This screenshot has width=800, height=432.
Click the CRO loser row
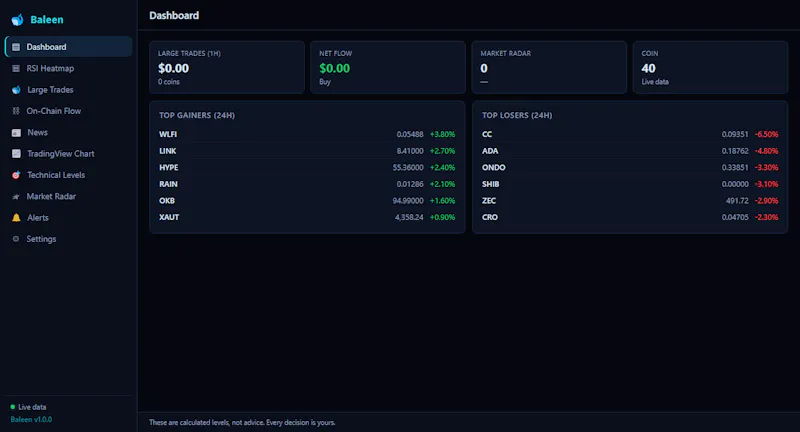click(630, 217)
